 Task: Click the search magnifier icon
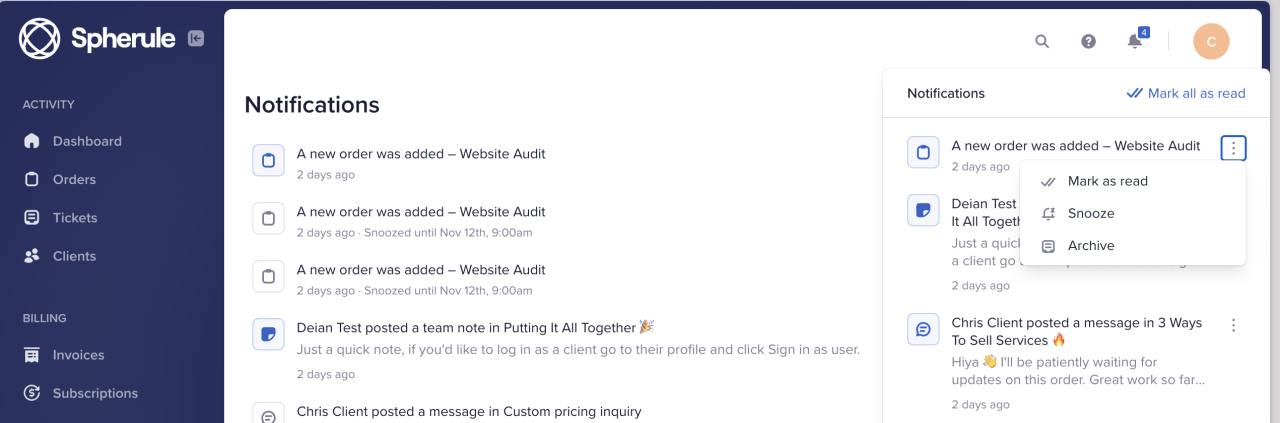tap(1042, 41)
